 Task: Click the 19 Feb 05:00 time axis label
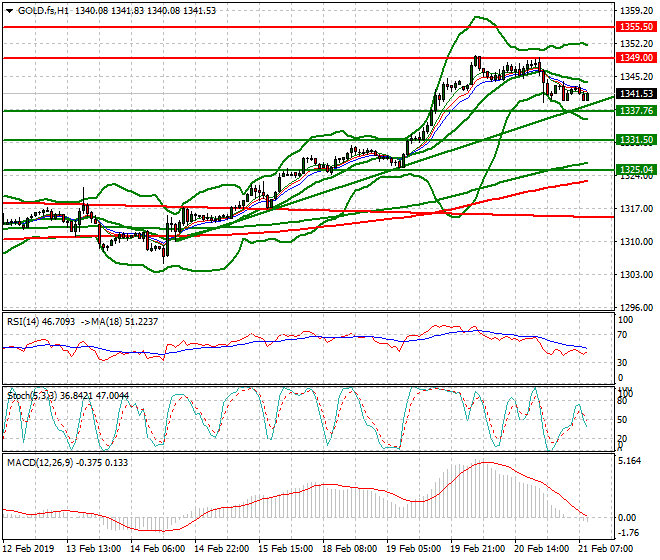point(414,549)
